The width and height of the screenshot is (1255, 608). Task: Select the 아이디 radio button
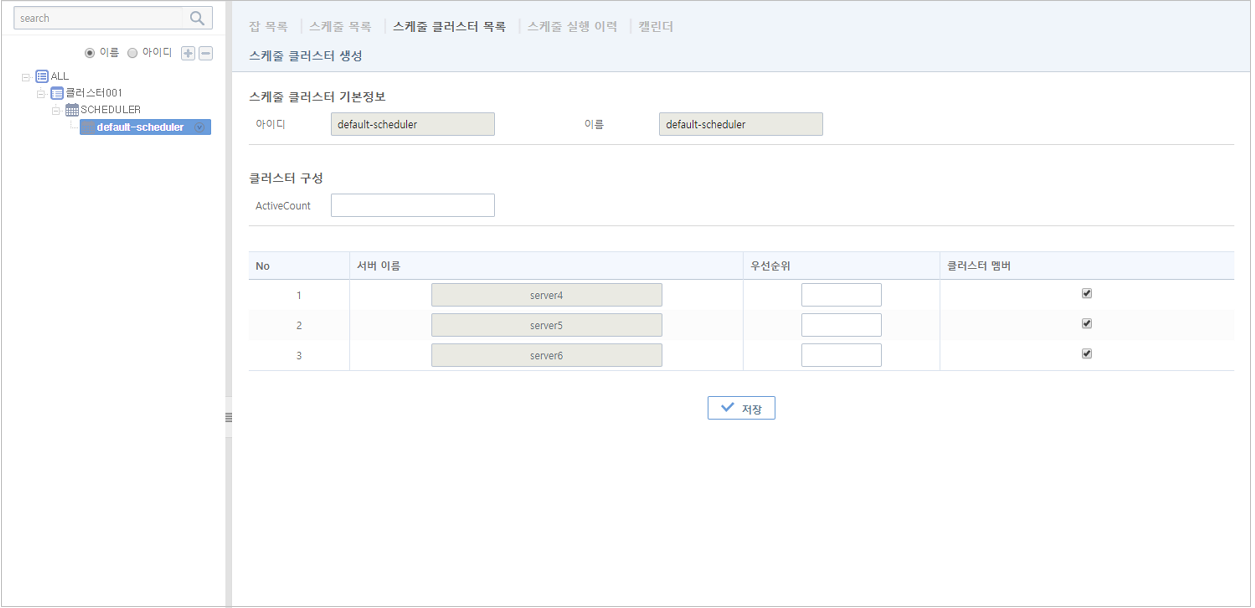[133, 53]
